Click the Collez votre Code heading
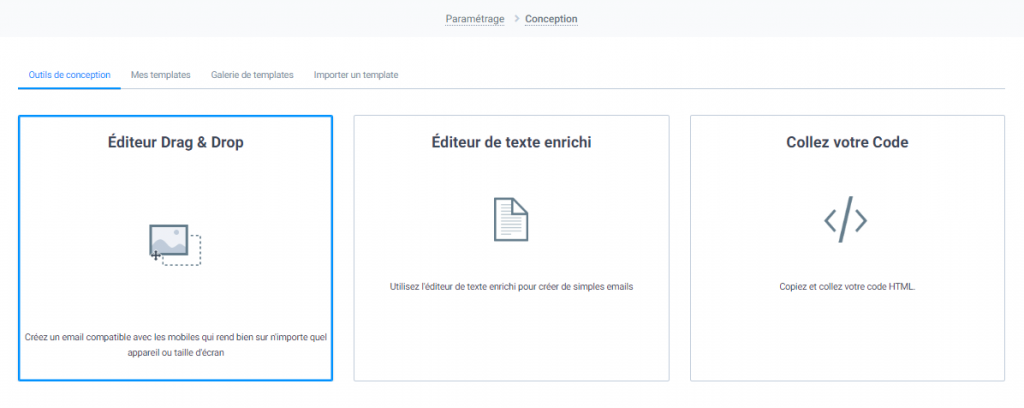The image size is (1024, 408). click(x=847, y=142)
